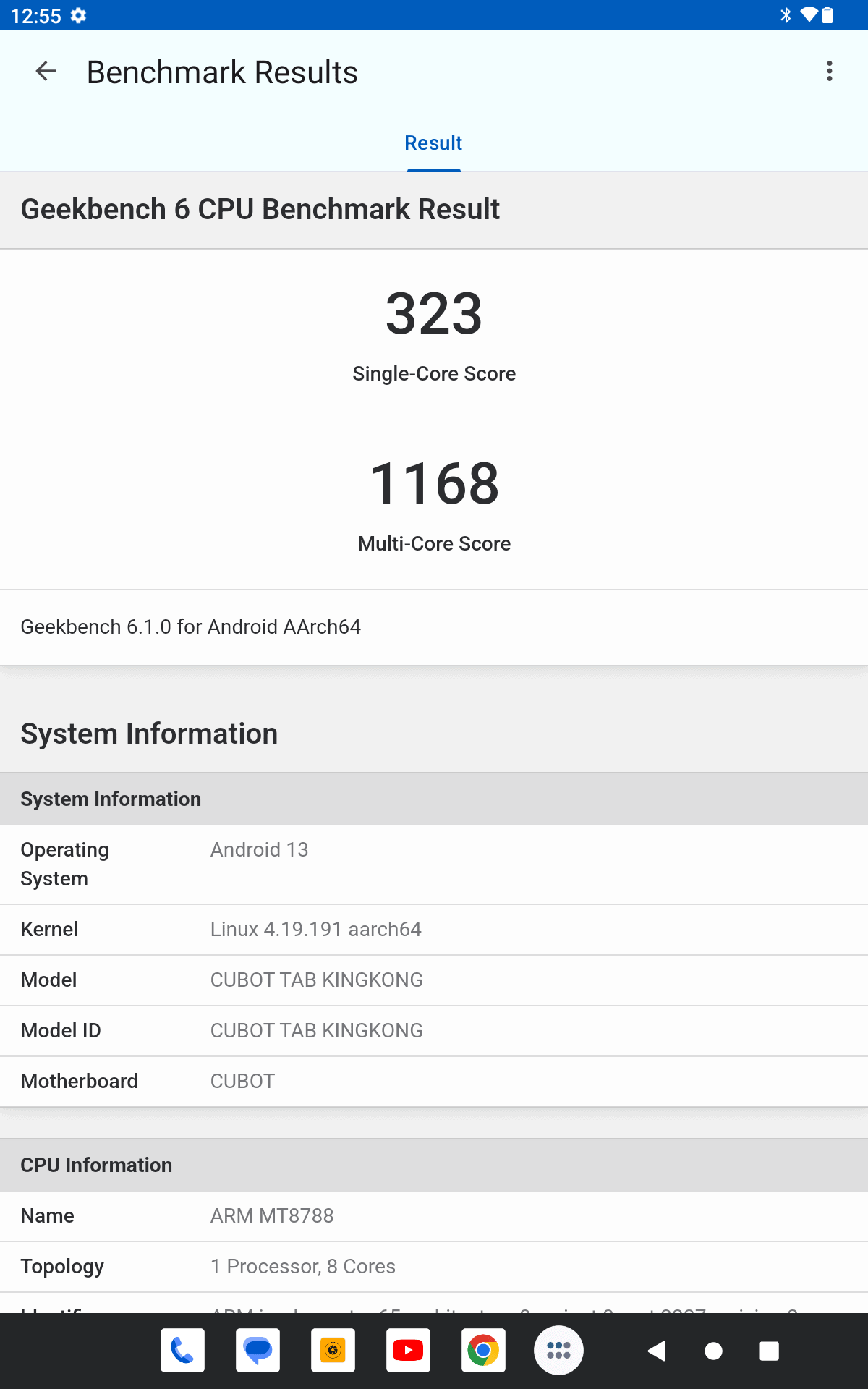Open the app drawer grid button
Viewport: 868px width, 1389px height.
558,1350
